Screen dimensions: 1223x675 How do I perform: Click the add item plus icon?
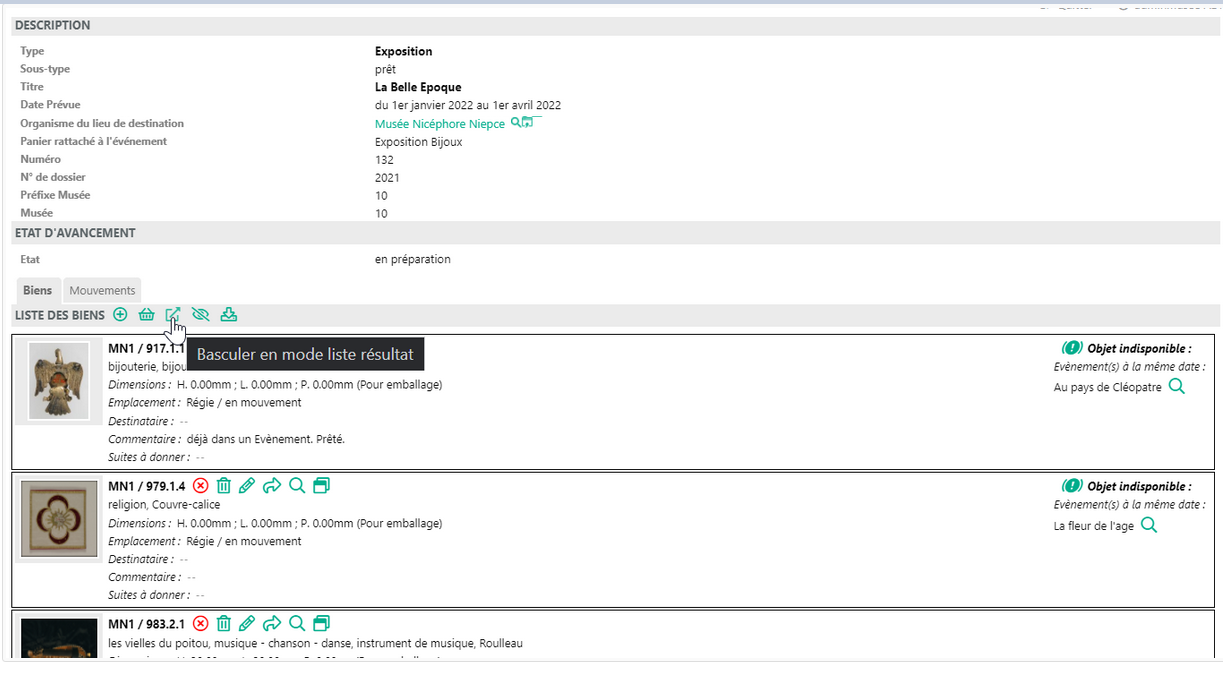(120, 315)
